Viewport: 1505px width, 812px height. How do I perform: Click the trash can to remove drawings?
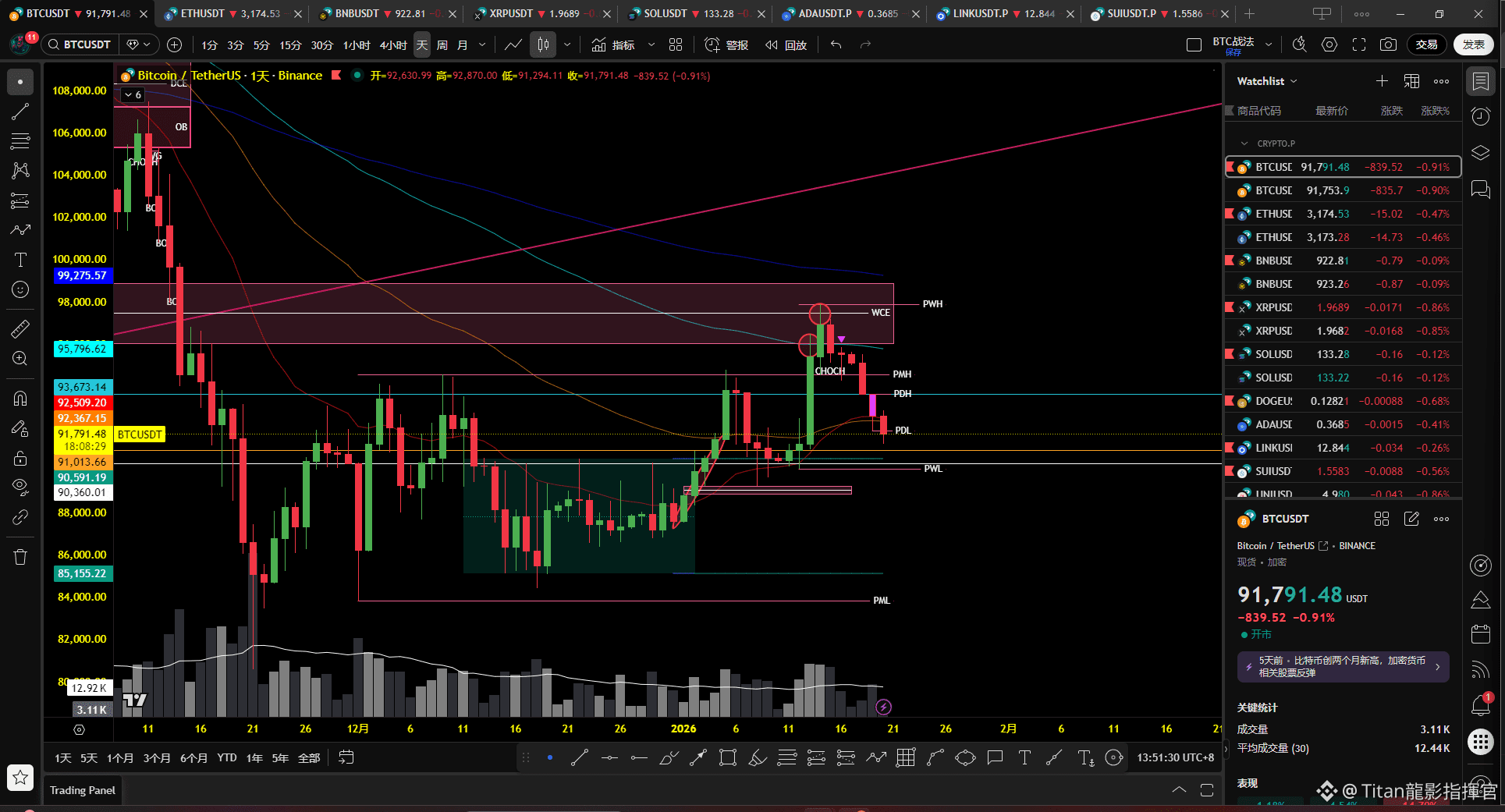20,557
